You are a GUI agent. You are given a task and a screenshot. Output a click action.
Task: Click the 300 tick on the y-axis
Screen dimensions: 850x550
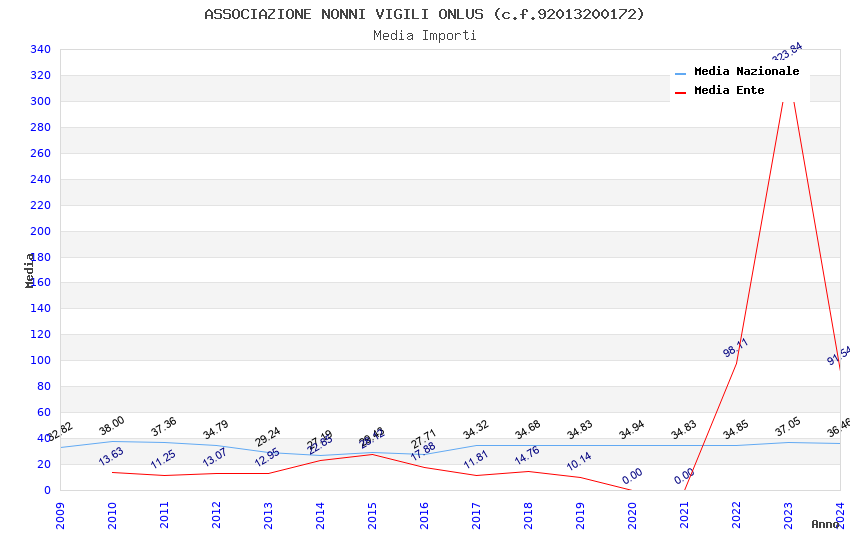(x=41, y=101)
